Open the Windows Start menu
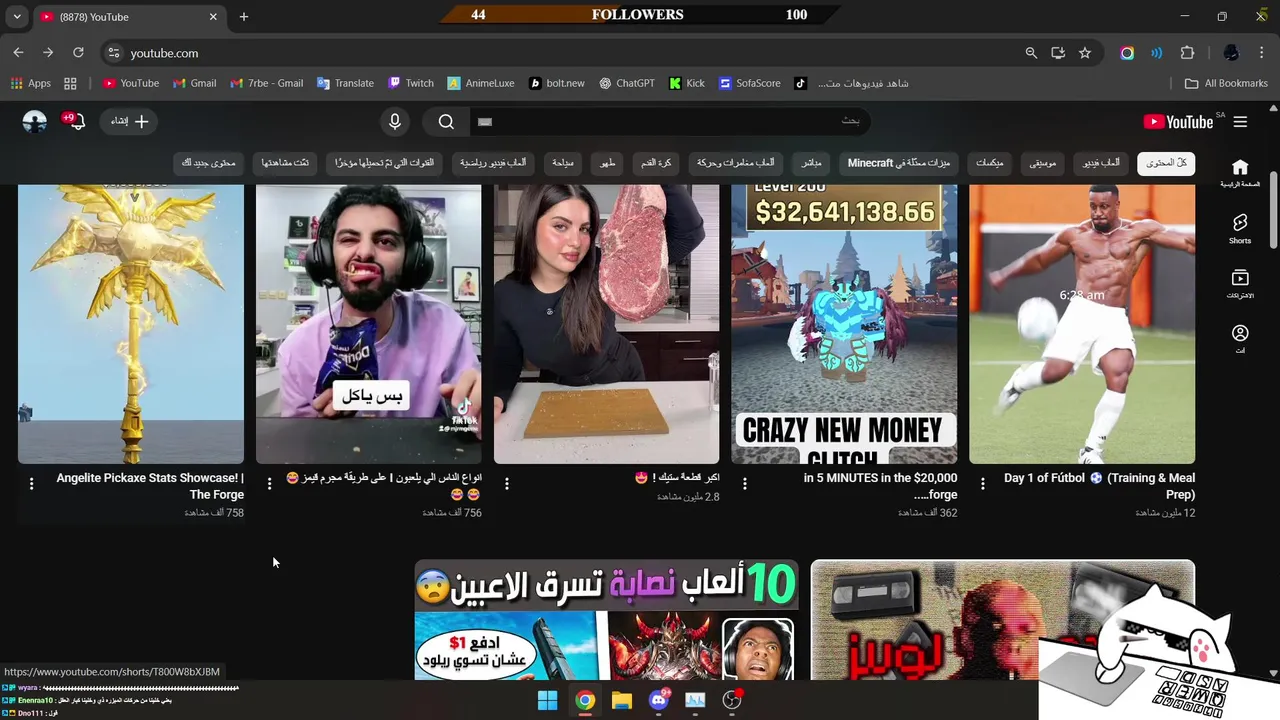Image resolution: width=1280 pixels, height=720 pixels. tap(547, 700)
